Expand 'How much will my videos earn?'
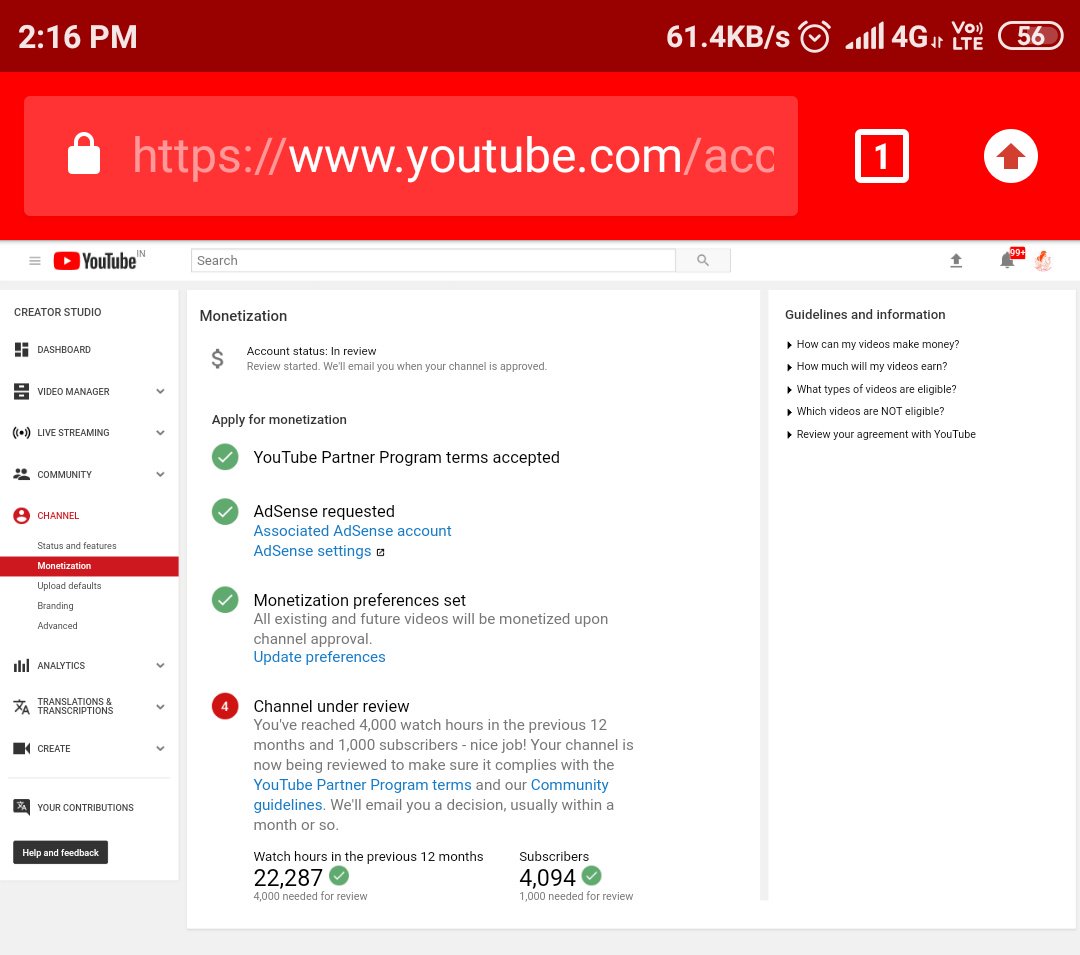The image size is (1080, 955). coord(867,366)
